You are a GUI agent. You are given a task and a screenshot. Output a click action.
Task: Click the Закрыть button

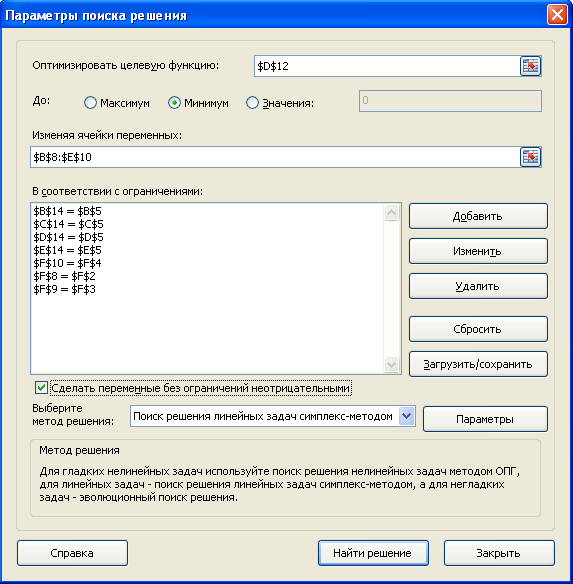(499, 553)
